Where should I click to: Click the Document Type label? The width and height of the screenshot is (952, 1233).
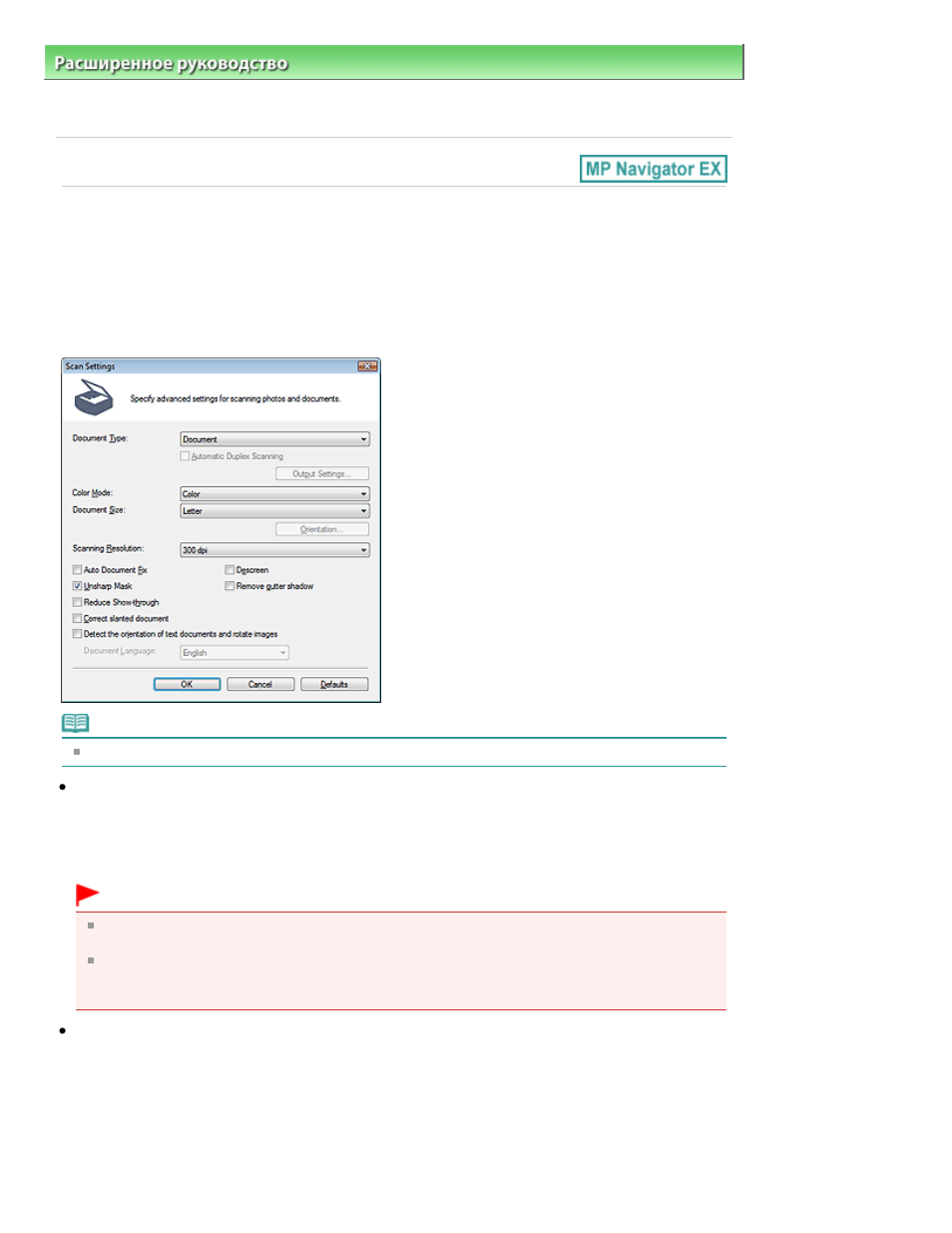[101, 438]
